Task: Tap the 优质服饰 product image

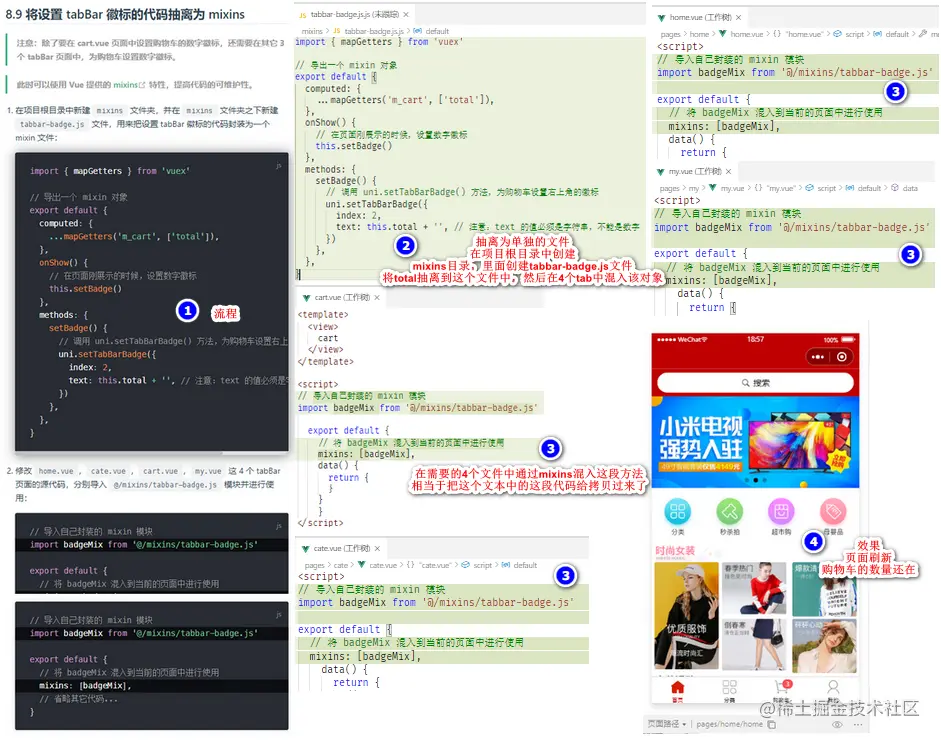Action: (687, 616)
